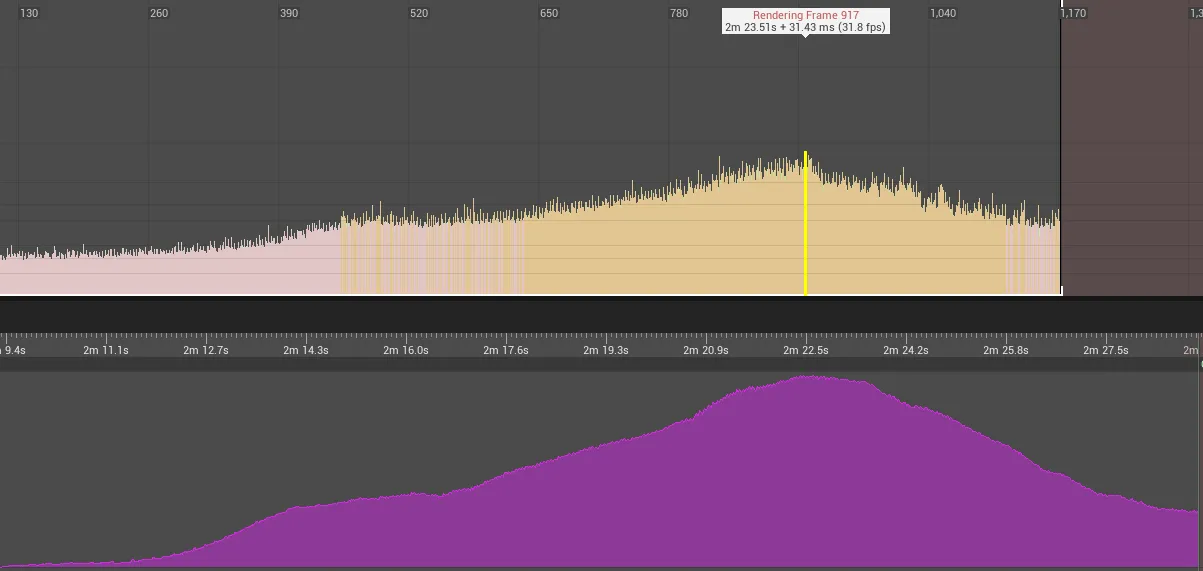Click the 2m 14.3s mark on time ruler
Screen dimensions: 1203x571
point(306,351)
